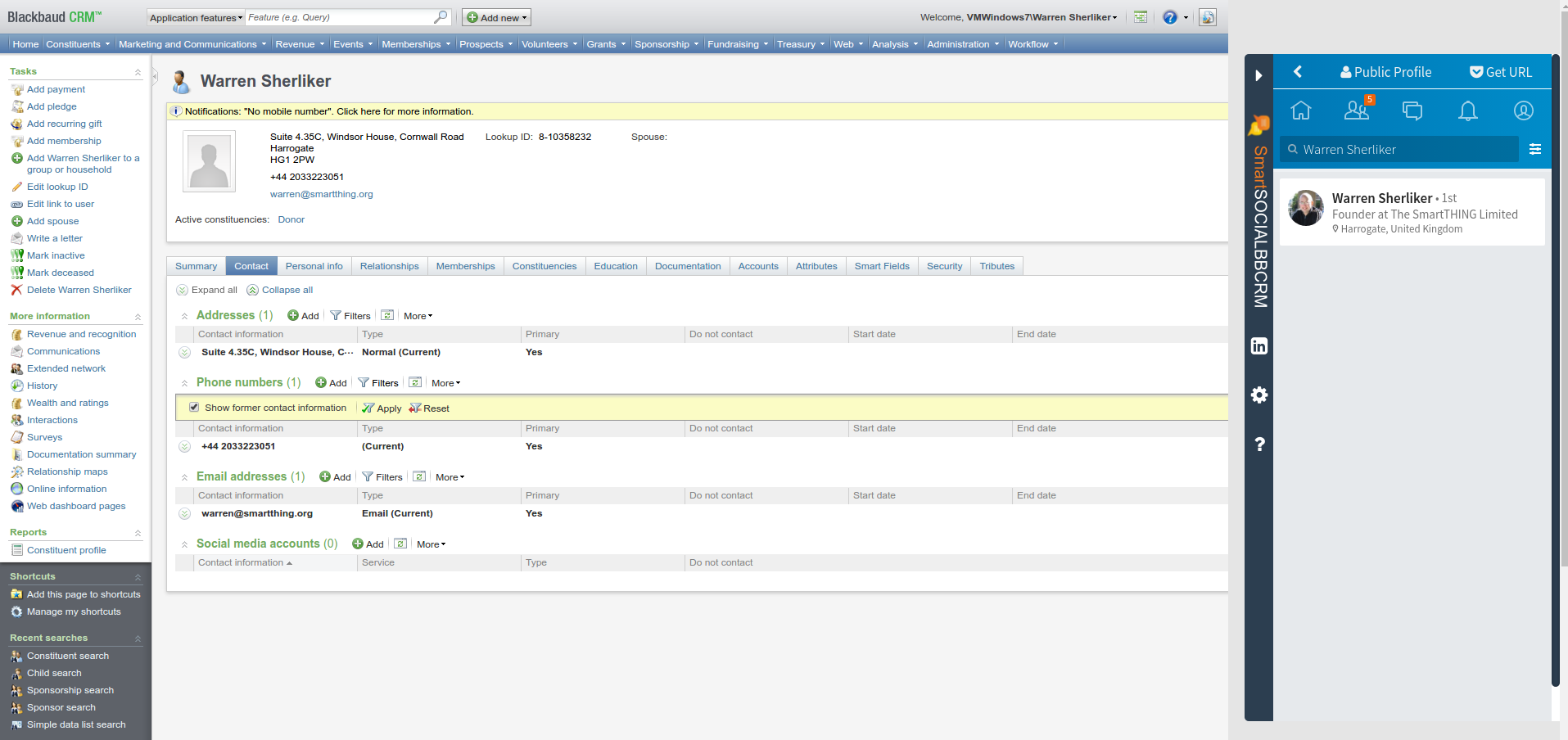Screen dimensions: 1568x740
Task: Switch to the Security tab
Action: 944,266
